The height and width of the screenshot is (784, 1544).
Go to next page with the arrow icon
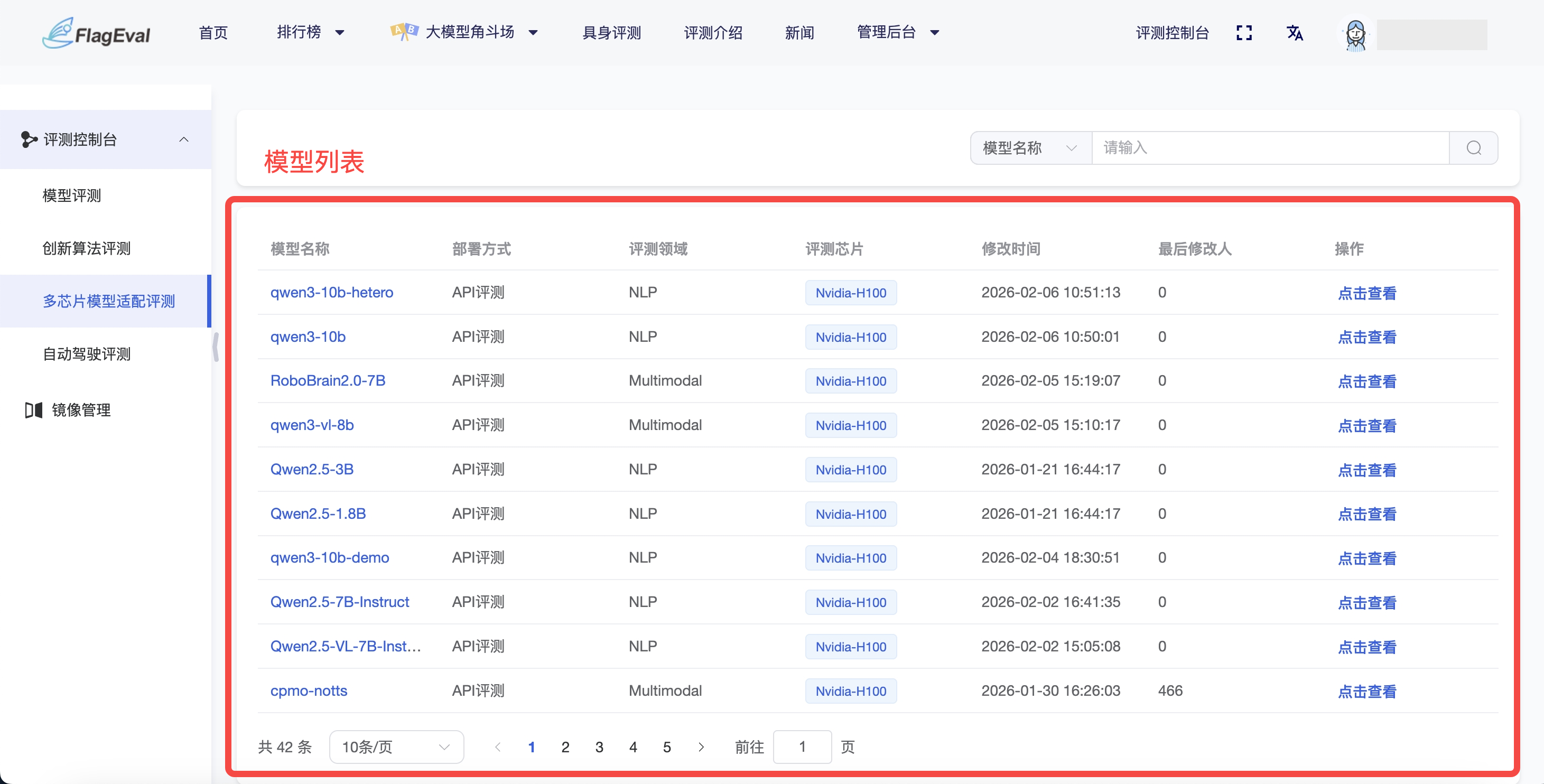(701, 747)
